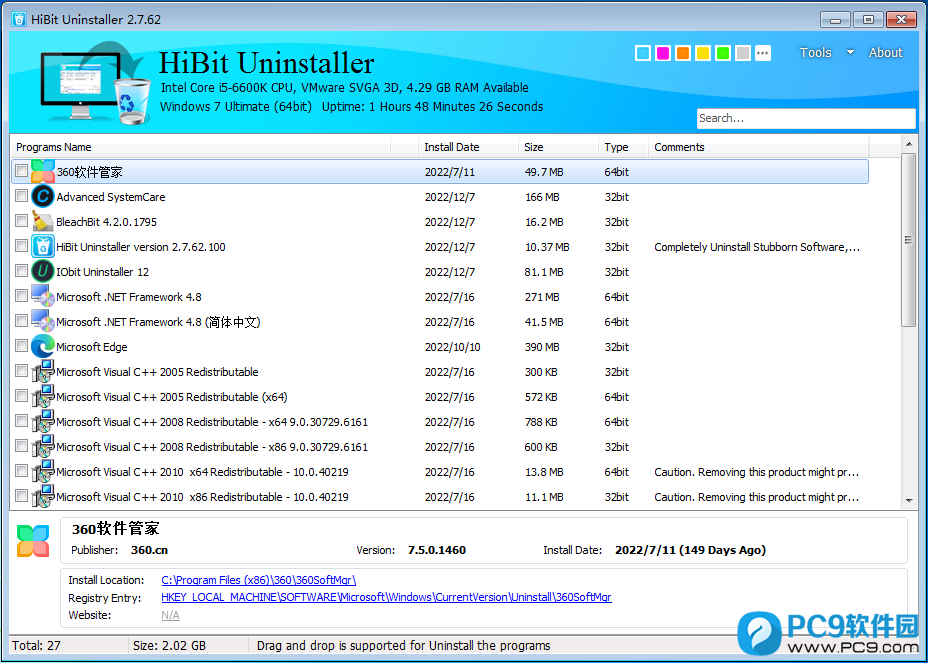This screenshot has width=928, height=663.
Task: Open the Tools menu
Action: 816,53
